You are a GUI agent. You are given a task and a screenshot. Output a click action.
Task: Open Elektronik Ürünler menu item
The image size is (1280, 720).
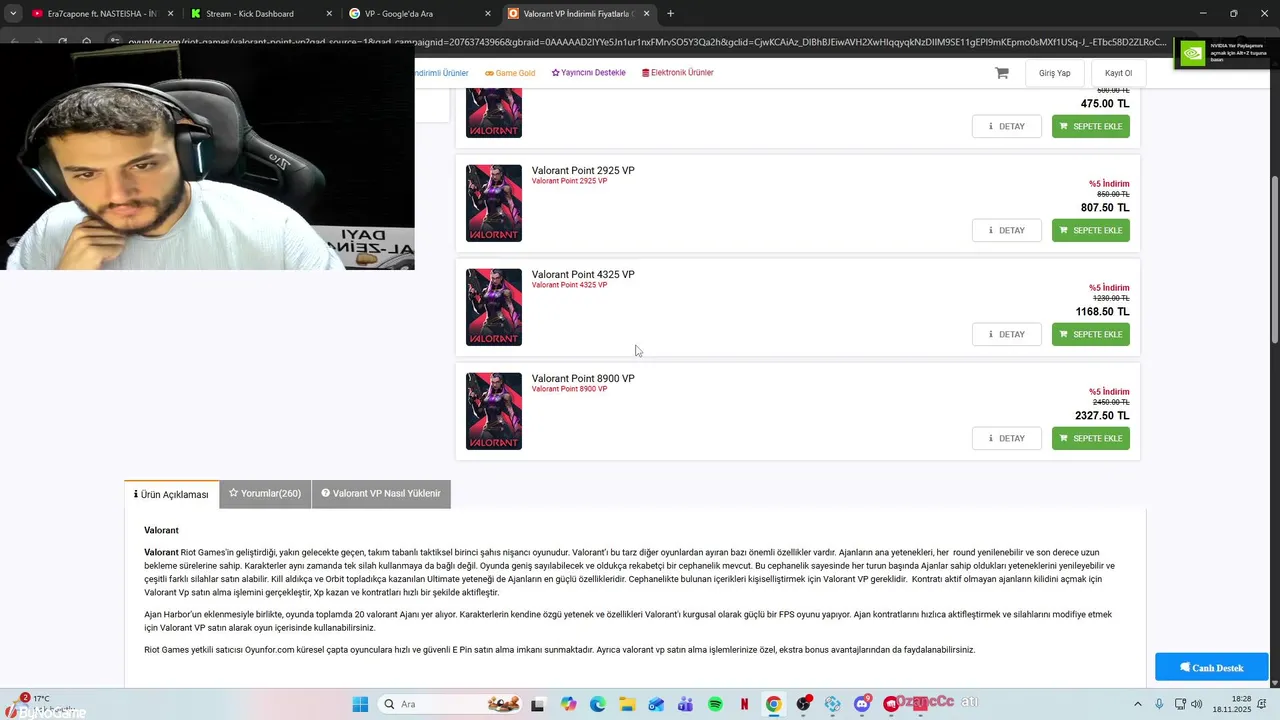click(x=678, y=73)
